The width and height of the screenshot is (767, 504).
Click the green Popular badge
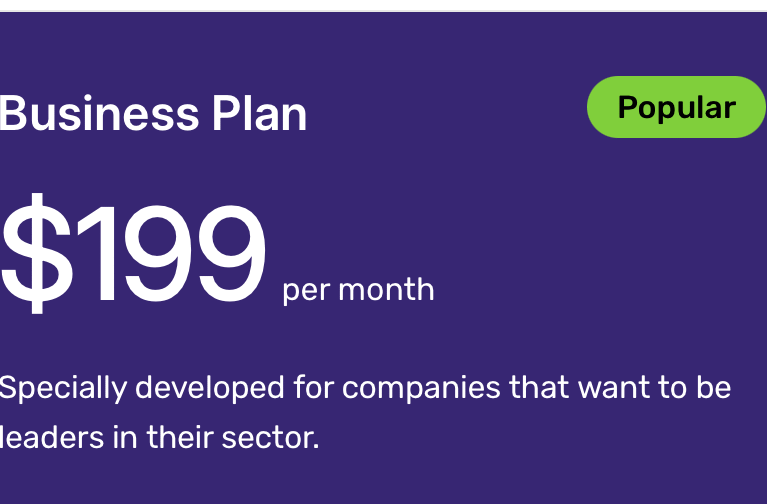point(676,107)
